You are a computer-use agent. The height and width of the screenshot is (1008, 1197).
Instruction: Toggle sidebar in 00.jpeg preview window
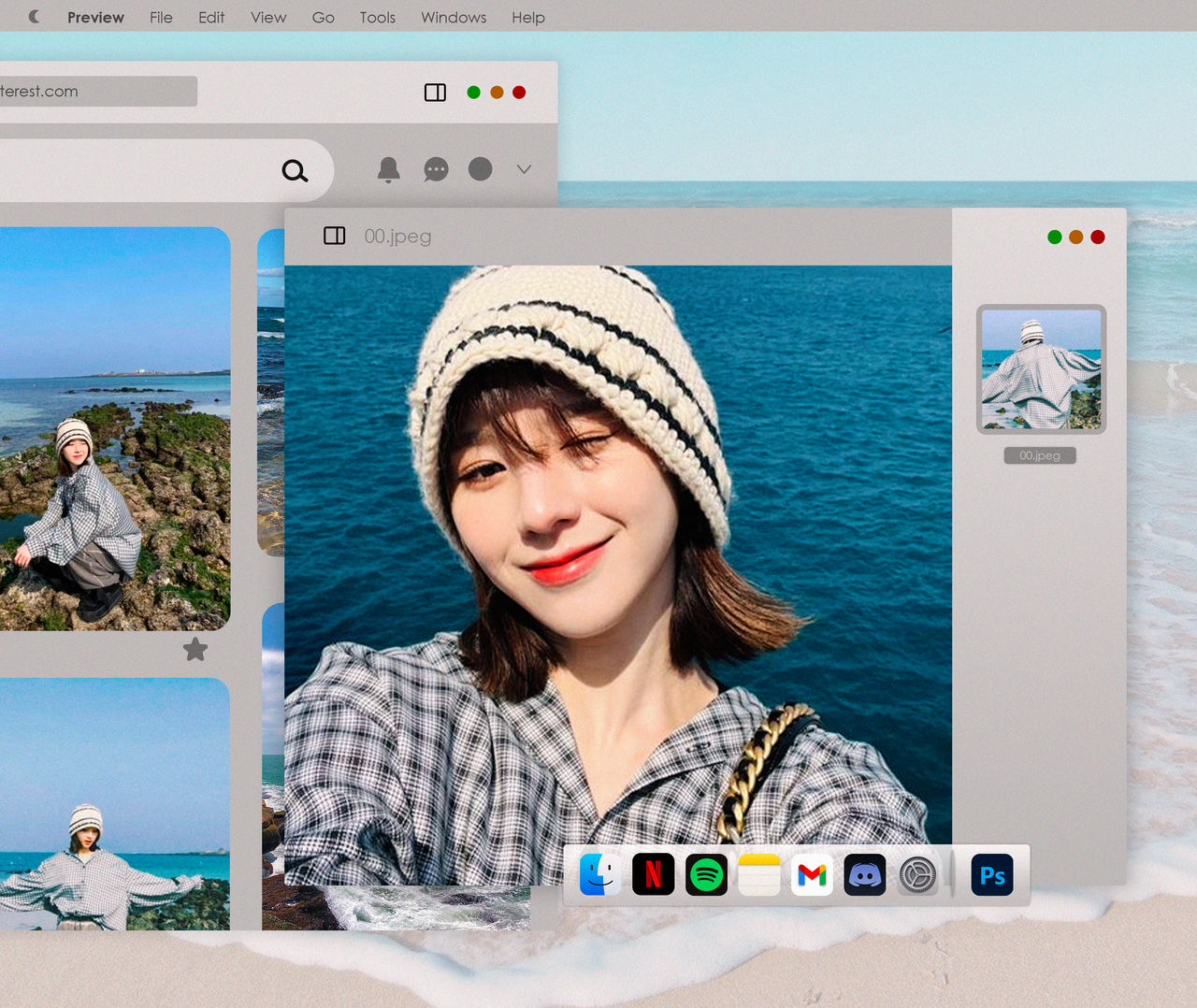(x=335, y=236)
